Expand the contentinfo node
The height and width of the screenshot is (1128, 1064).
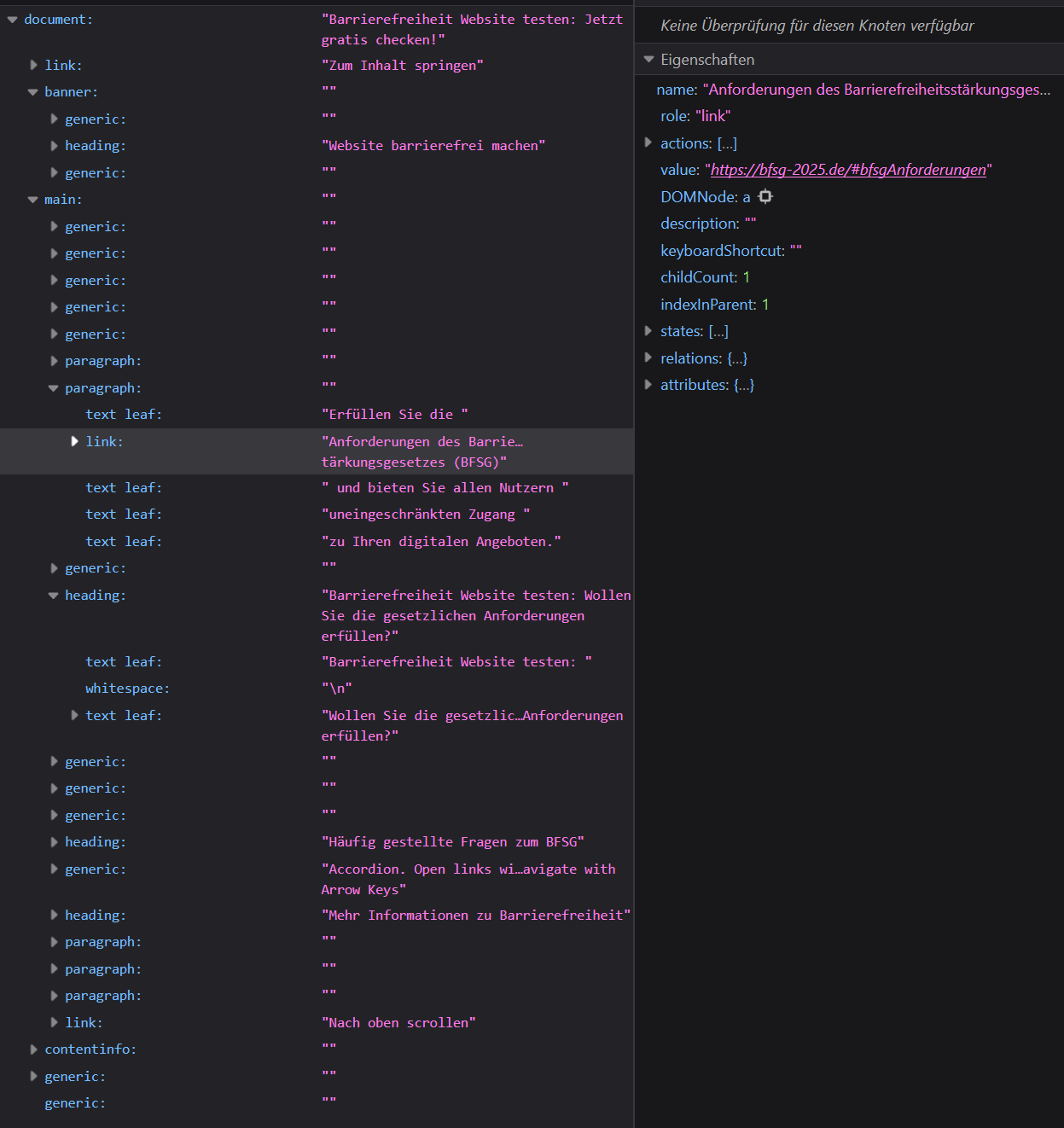[x=33, y=1050]
